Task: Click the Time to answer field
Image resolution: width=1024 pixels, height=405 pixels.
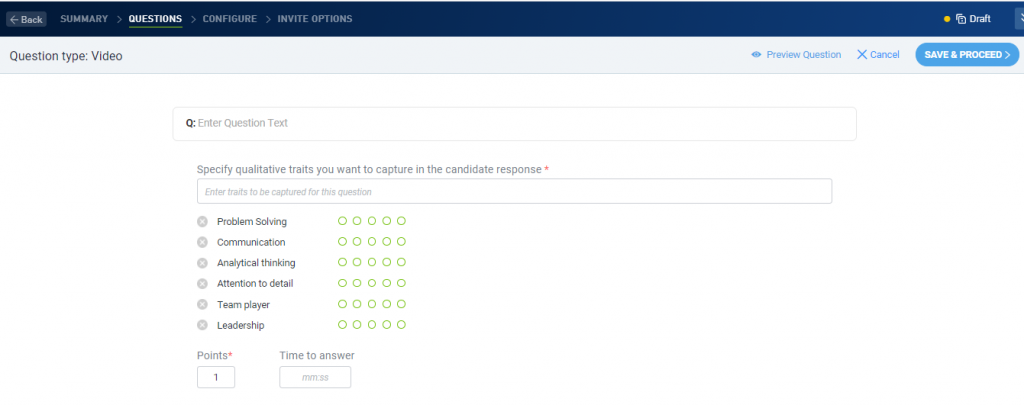Action: point(315,377)
